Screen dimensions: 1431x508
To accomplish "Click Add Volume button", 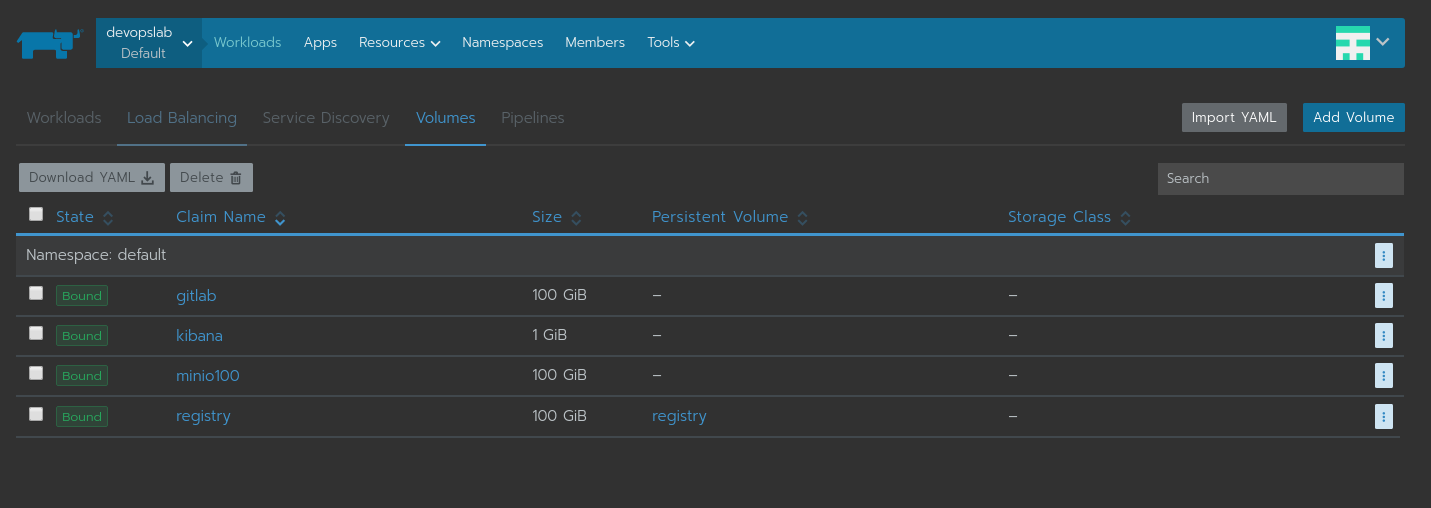I will pyautogui.click(x=1354, y=117).
